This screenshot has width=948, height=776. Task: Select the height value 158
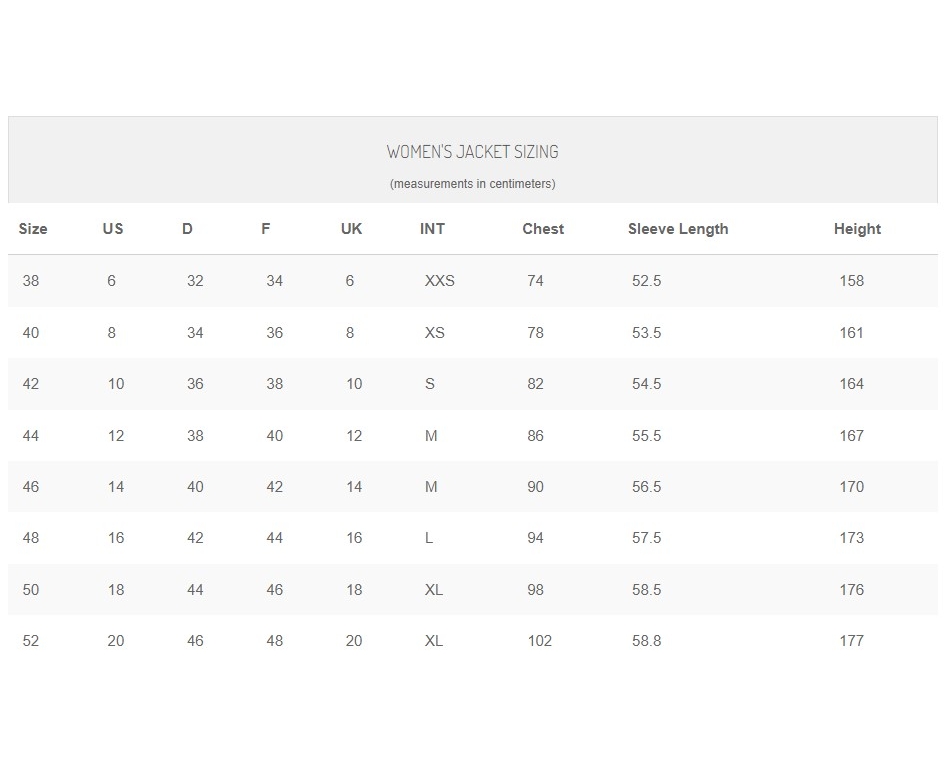pos(851,281)
